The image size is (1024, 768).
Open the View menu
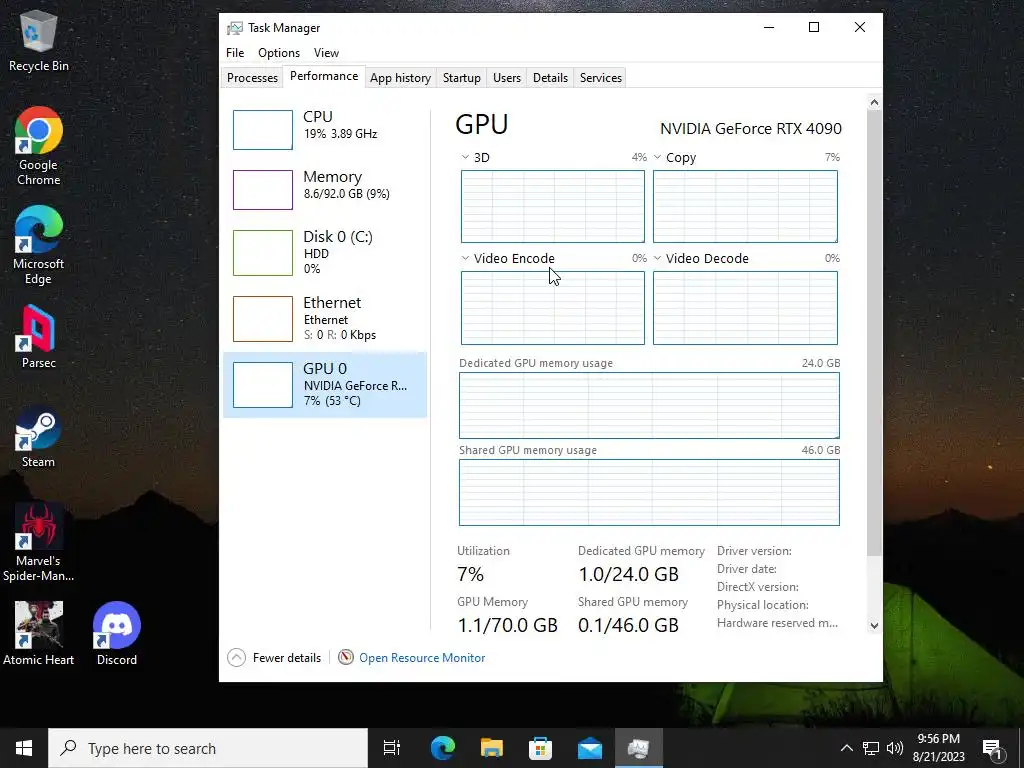click(x=326, y=53)
